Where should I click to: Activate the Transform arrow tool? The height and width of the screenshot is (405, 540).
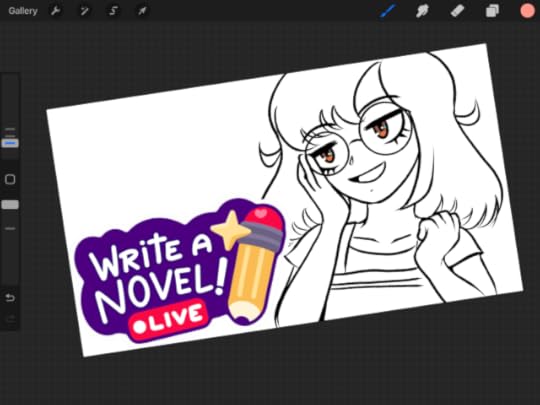click(x=142, y=11)
